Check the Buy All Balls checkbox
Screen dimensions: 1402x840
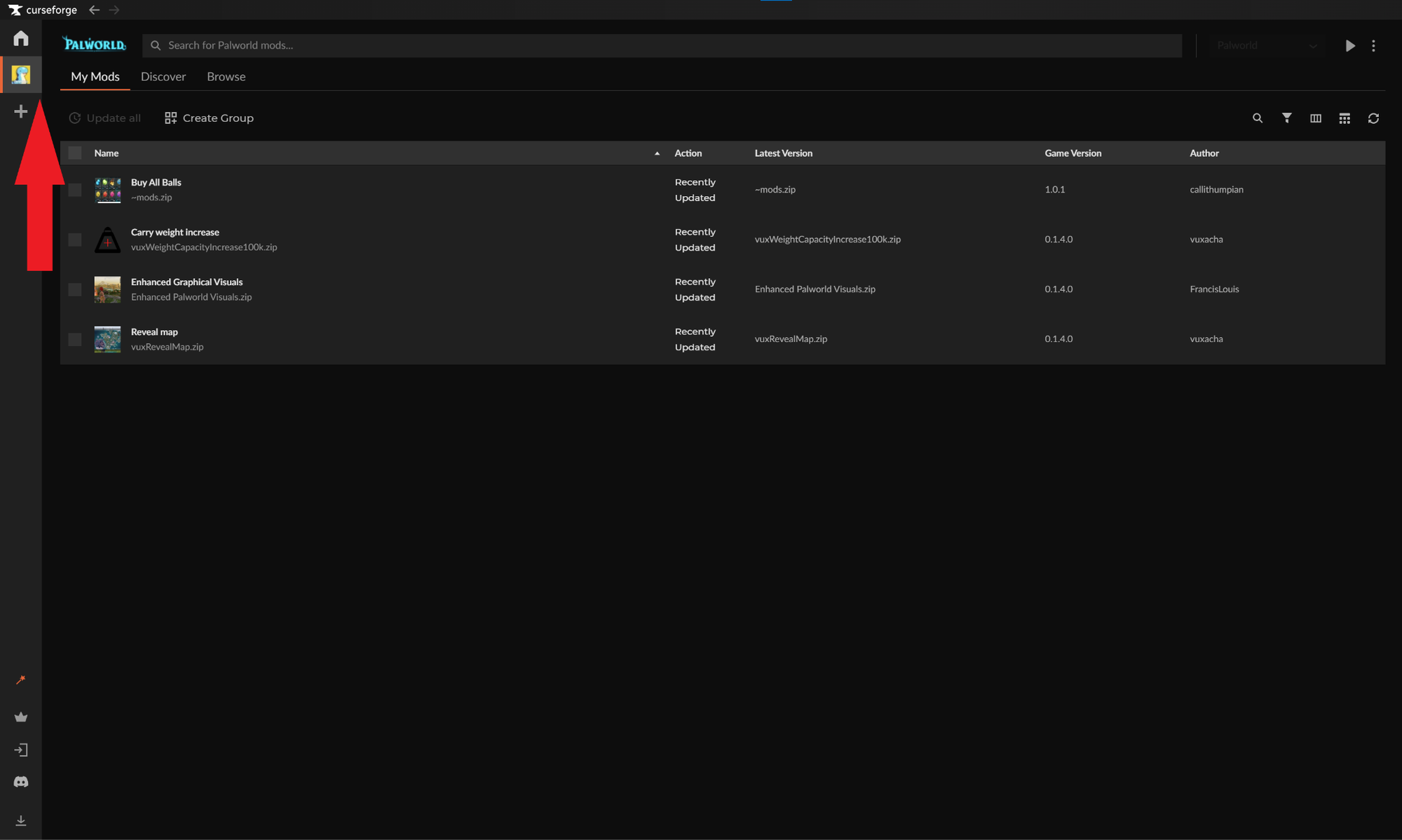point(75,190)
